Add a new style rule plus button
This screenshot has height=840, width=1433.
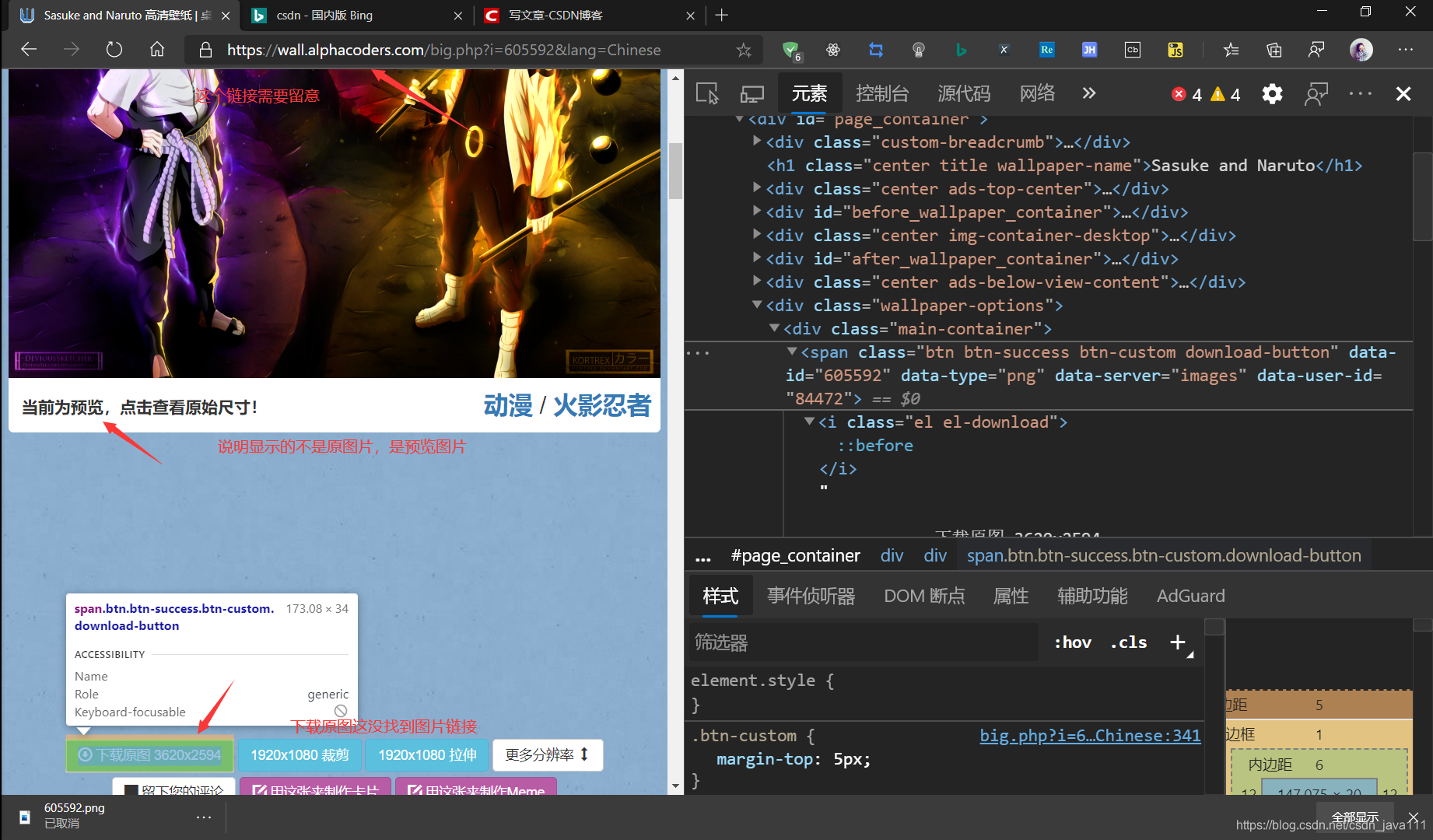click(1178, 642)
